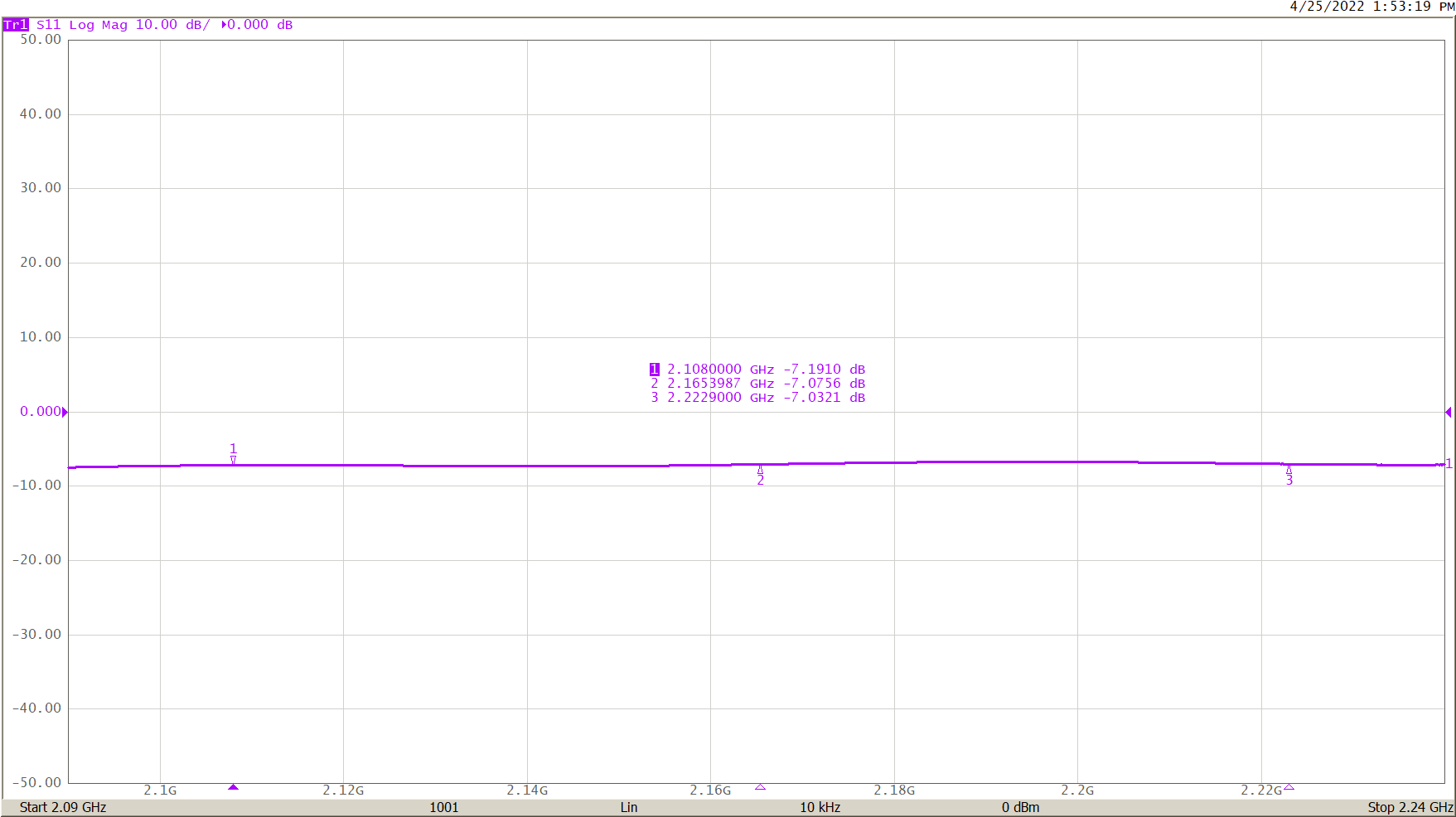Viewport: 1456px width, 817px height.
Task: Select marker 2 below the trace
Action: (x=760, y=476)
